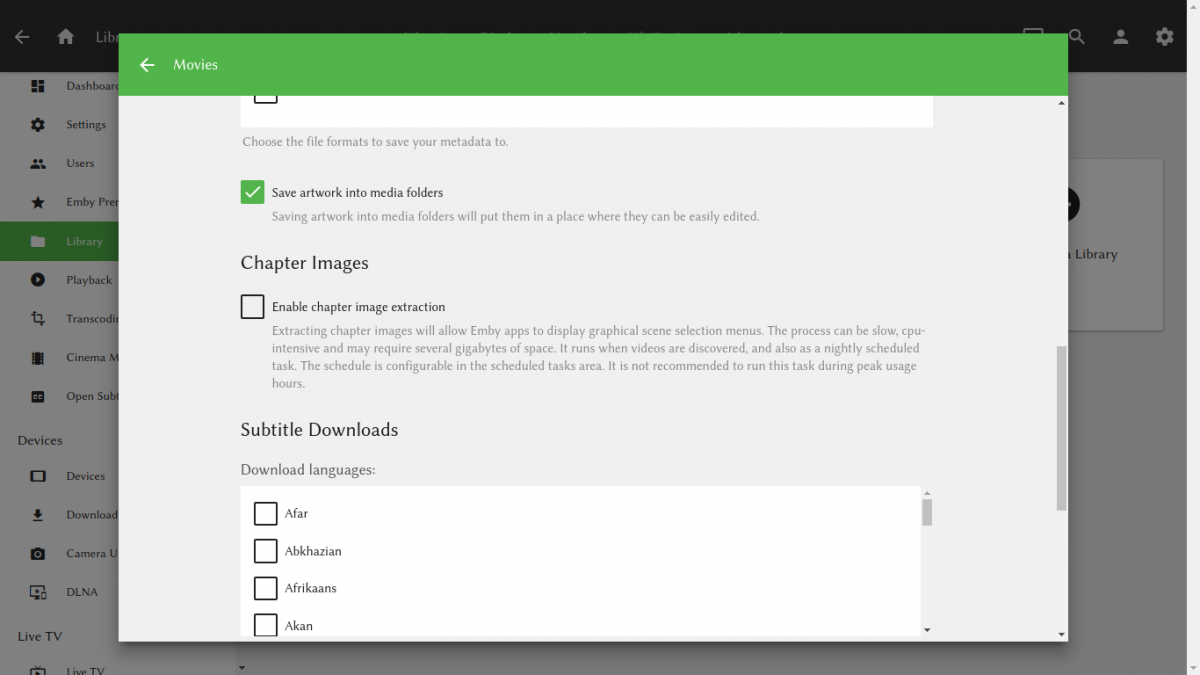
Task: Click the dialog scrollbar down arrow
Action: point(1062,635)
